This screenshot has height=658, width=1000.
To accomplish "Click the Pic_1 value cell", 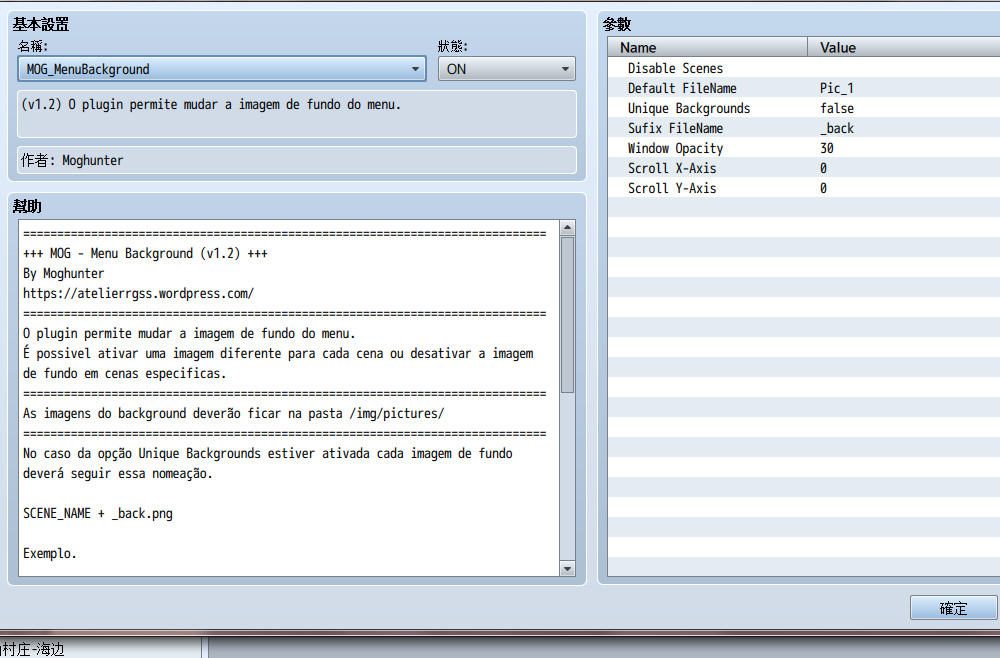I will click(837, 88).
